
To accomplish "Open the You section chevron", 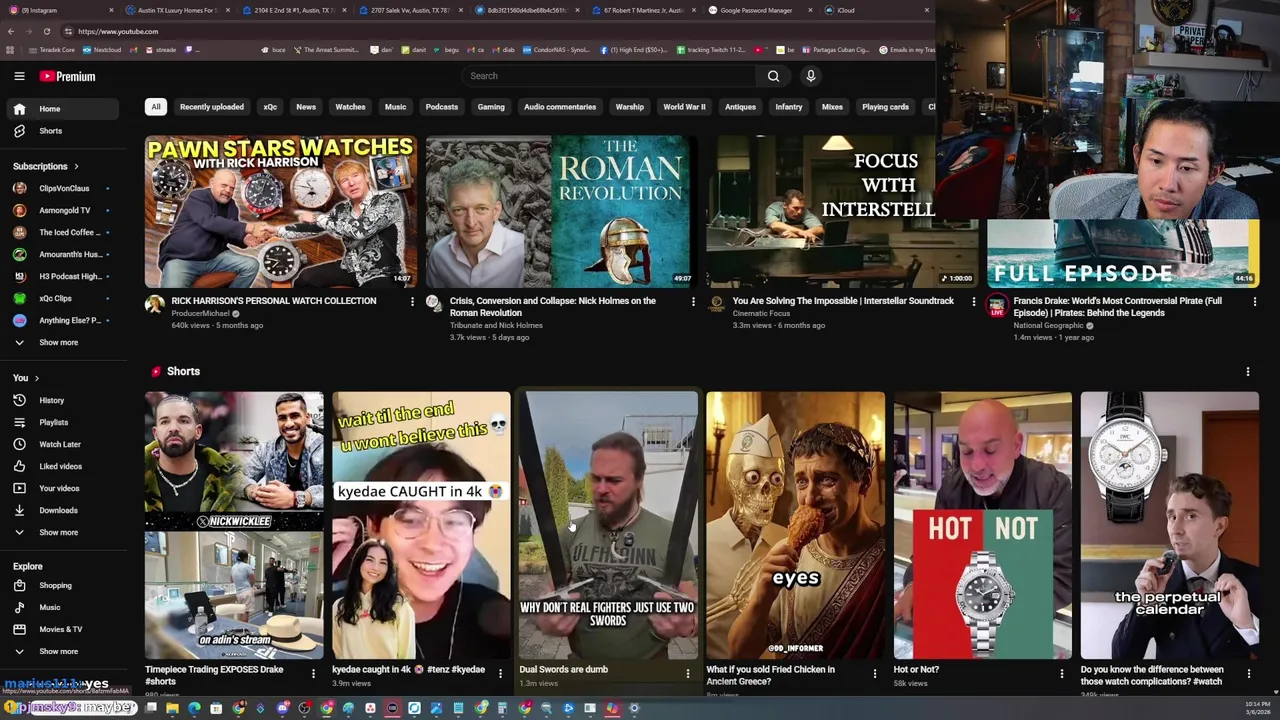I will pyautogui.click(x=37, y=378).
